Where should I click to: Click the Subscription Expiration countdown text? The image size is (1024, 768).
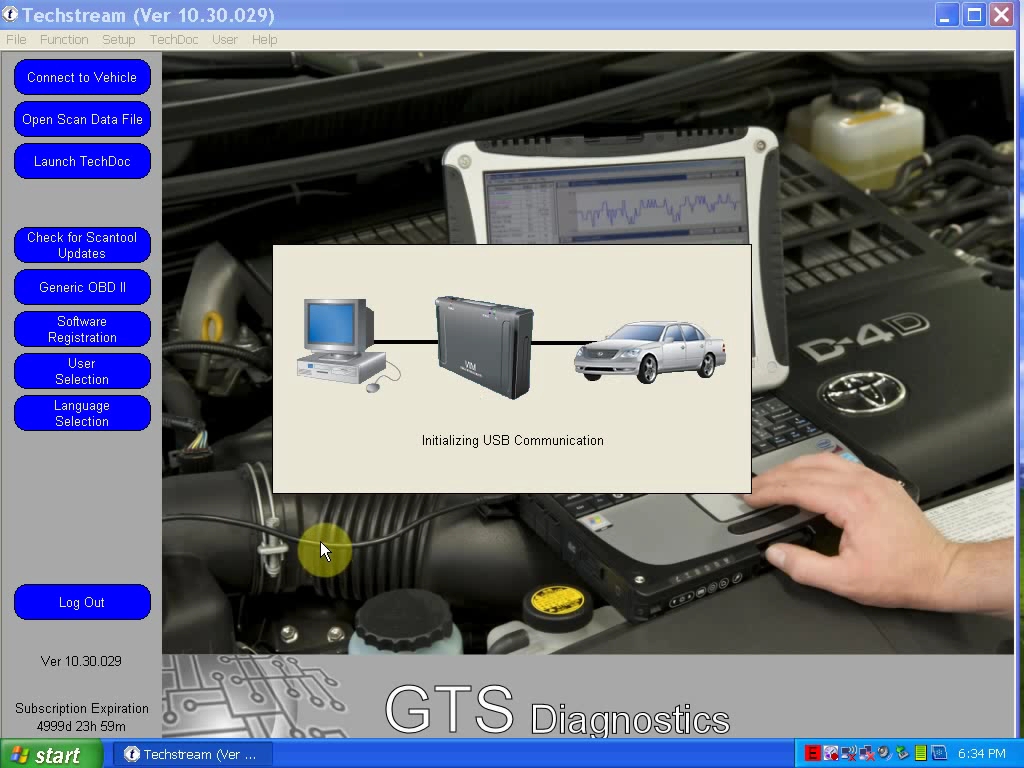pyautogui.click(x=82, y=717)
